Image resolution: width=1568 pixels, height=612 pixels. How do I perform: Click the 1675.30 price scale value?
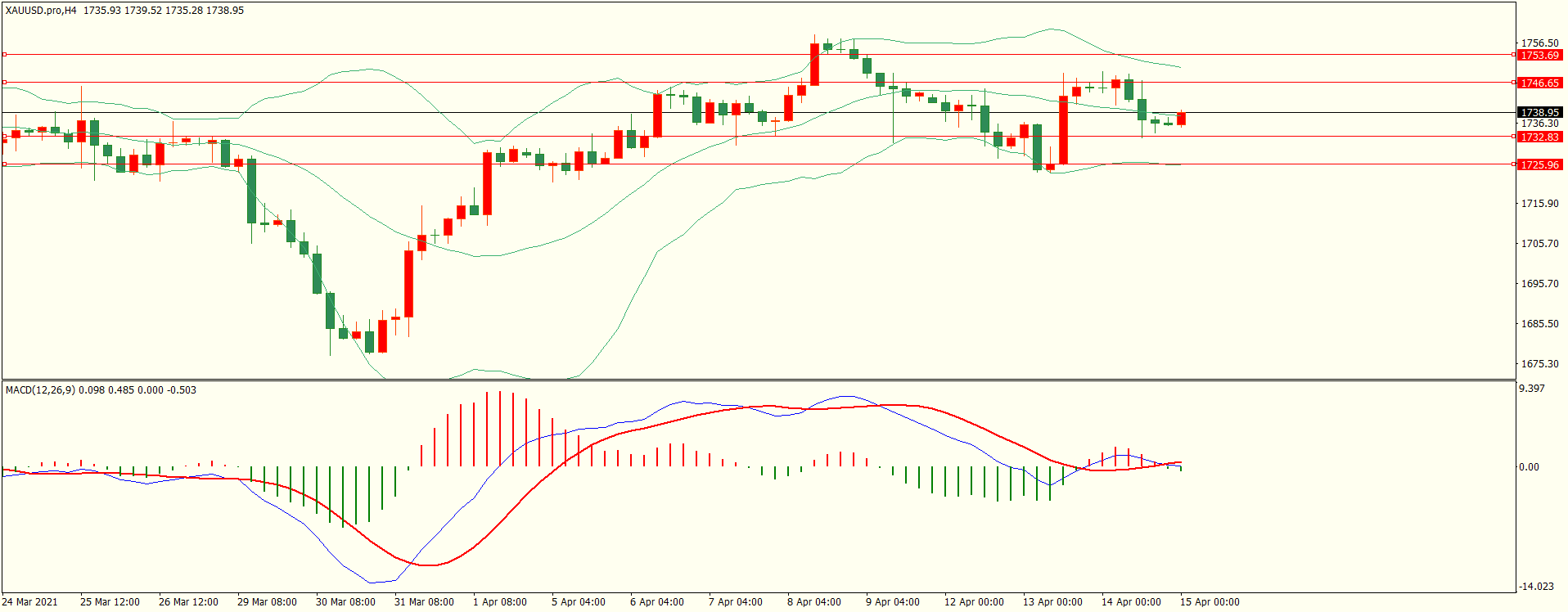point(1539,364)
